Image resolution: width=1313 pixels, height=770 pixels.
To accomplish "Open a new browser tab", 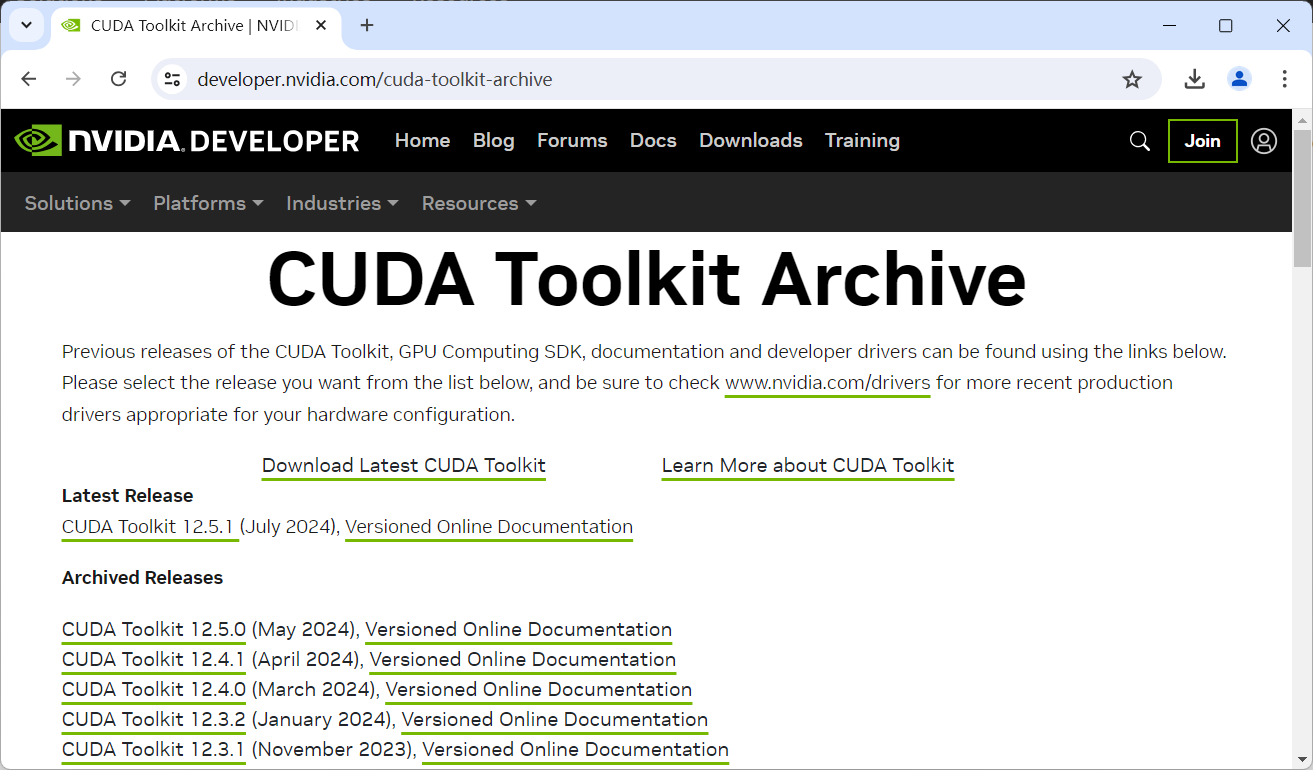I will tap(366, 26).
